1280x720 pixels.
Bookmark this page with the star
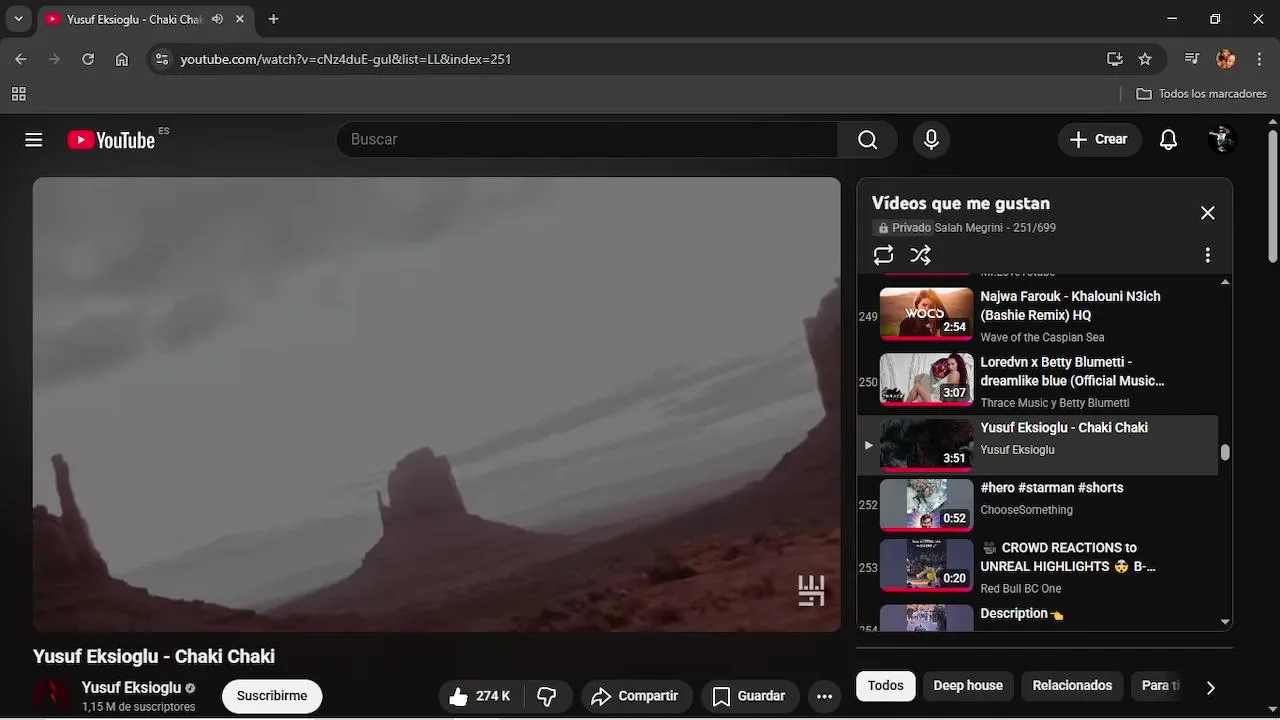pyautogui.click(x=1145, y=59)
